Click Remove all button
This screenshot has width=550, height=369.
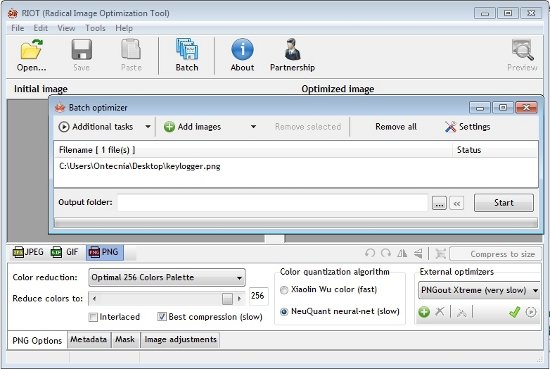[x=396, y=127]
